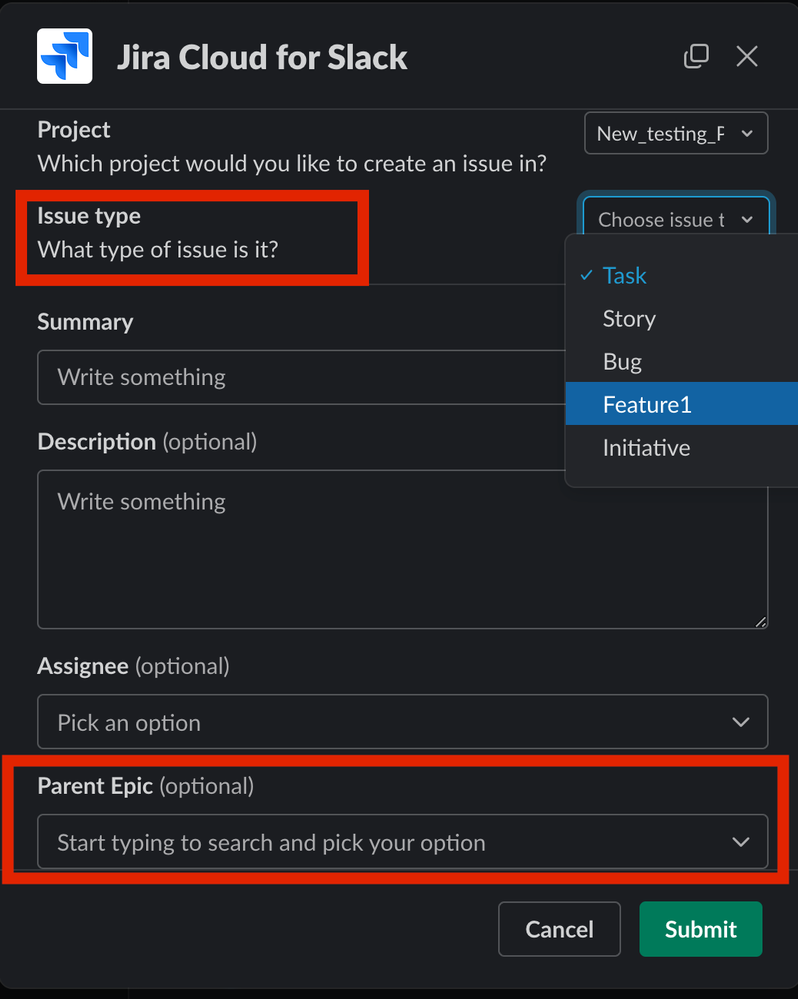Choose Story from the issue type list

[x=629, y=319]
